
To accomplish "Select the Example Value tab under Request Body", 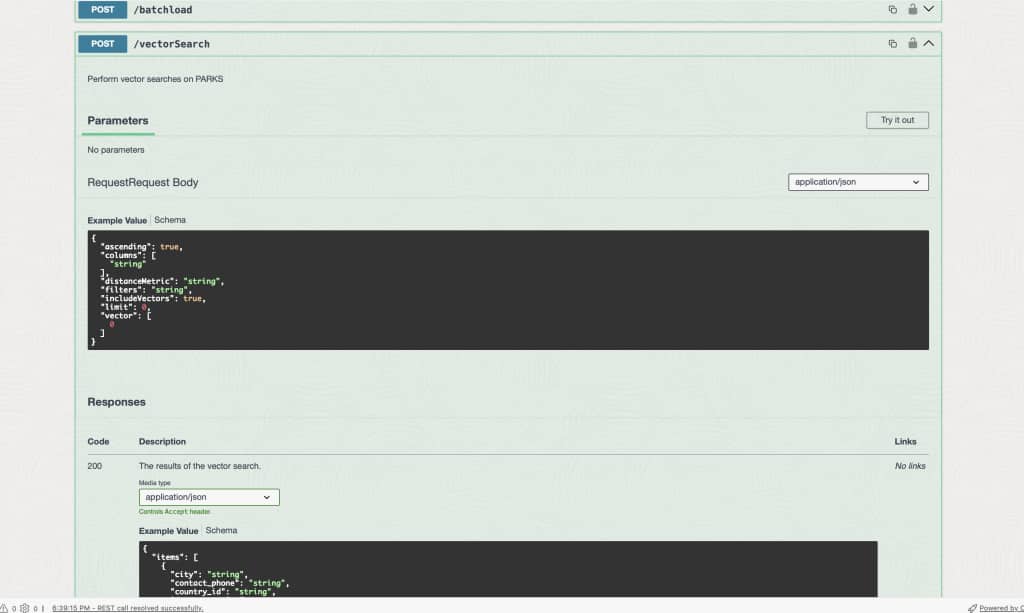I will point(117,219).
